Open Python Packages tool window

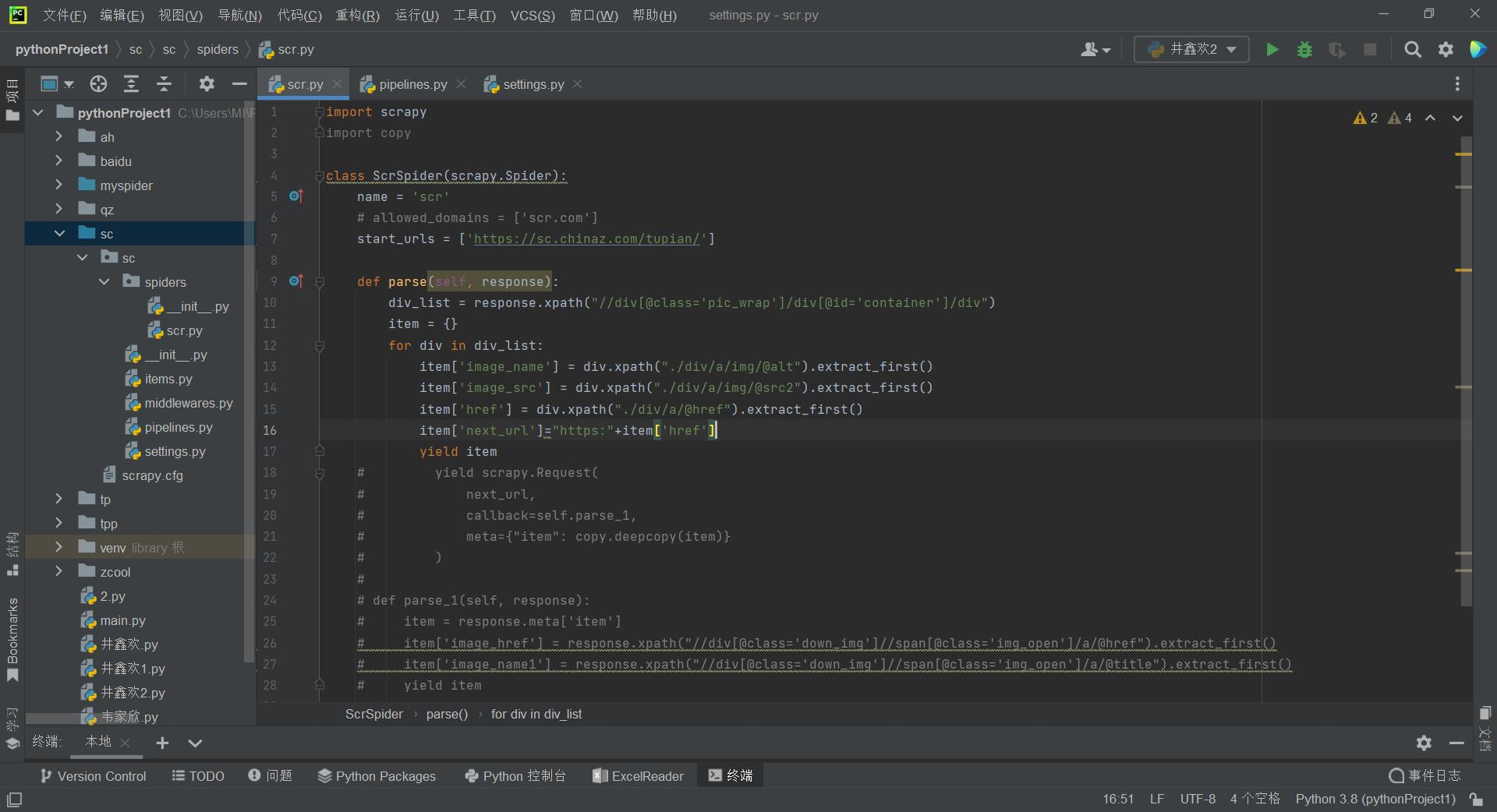pyautogui.click(x=377, y=776)
